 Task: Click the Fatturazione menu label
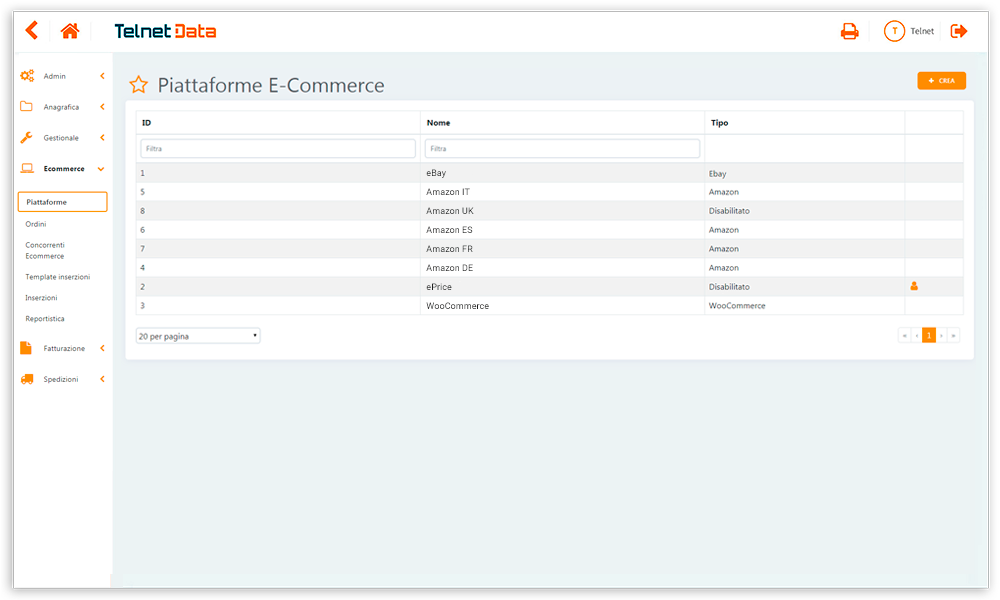pos(64,348)
